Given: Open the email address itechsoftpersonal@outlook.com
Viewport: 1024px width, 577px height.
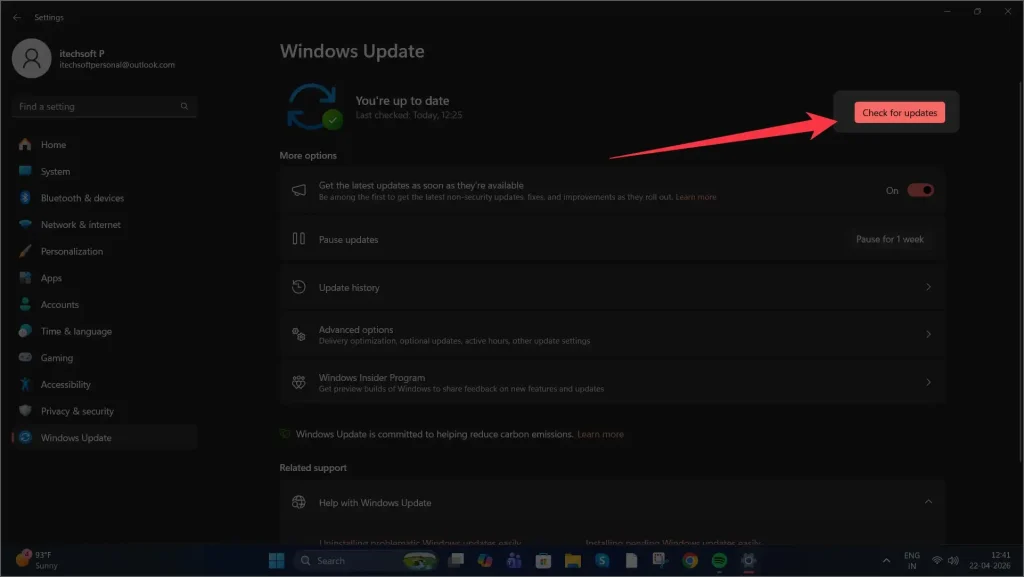Looking at the screenshot, I should [x=117, y=65].
